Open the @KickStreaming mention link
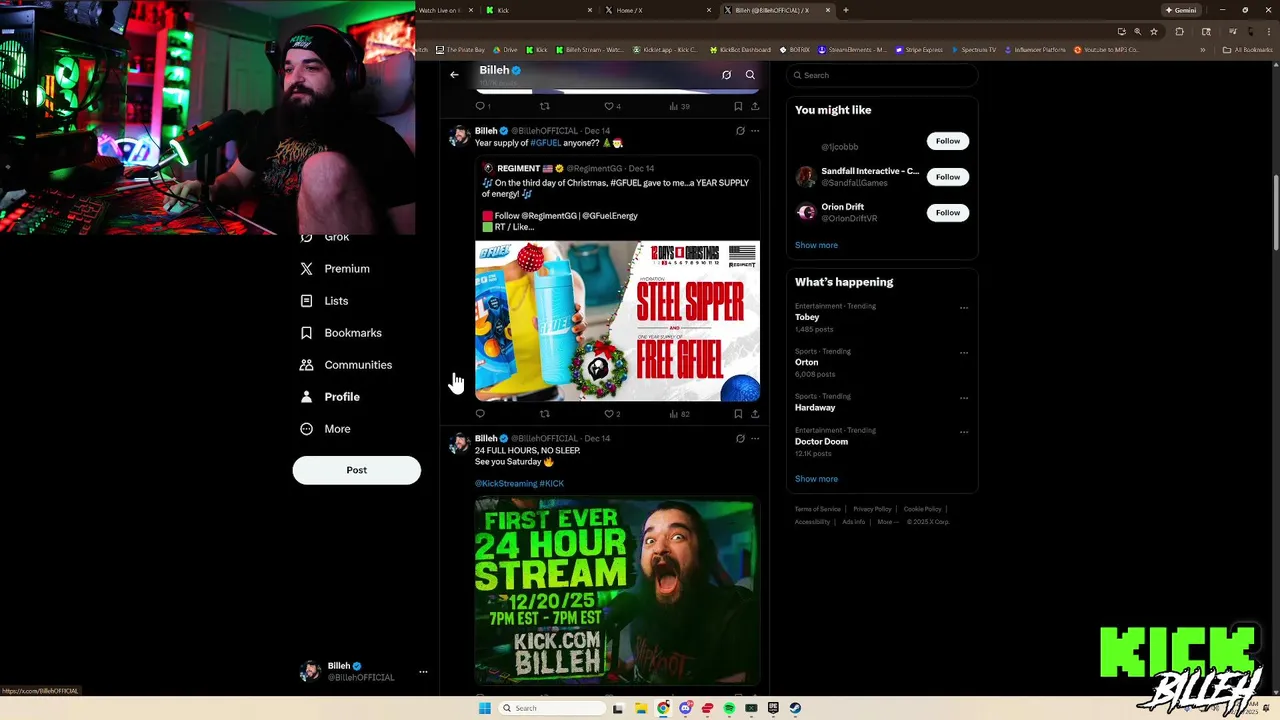This screenshot has height=720, width=1280. tap(506, 484)
